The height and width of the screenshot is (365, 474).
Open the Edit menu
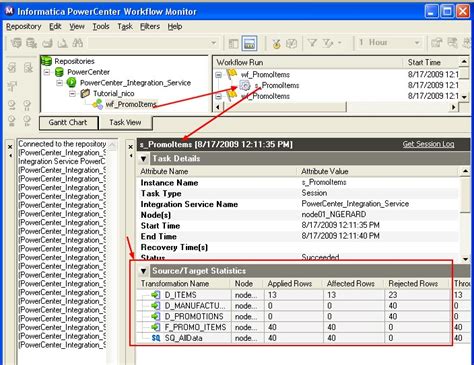click(x=55, y=26)
